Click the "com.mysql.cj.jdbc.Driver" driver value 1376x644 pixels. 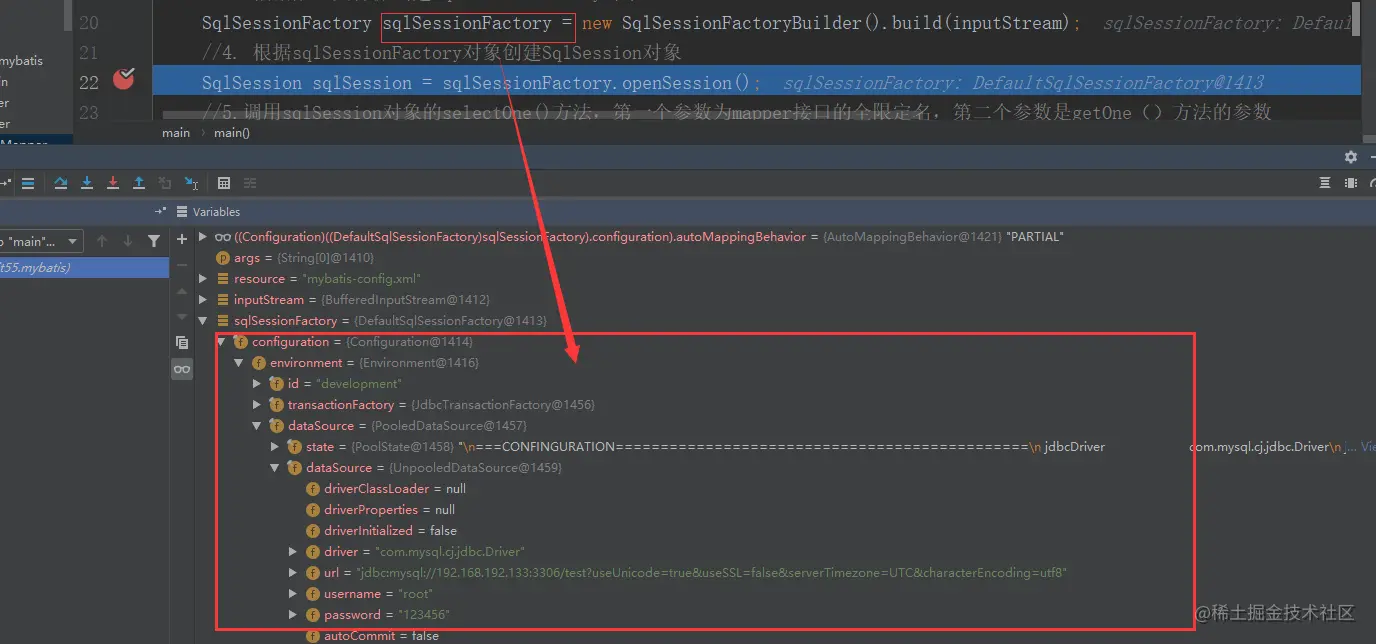450,552
